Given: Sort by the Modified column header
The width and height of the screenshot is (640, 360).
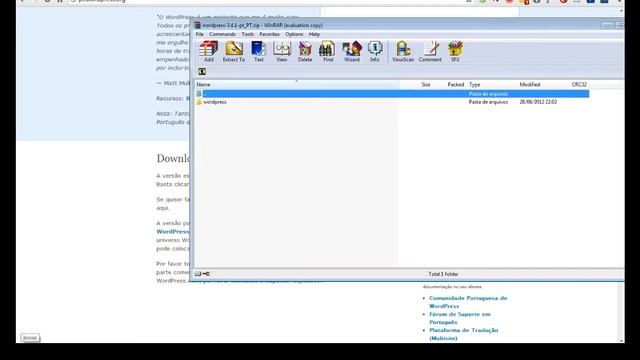Looking at the screenshot, I should tap(530, 84).
